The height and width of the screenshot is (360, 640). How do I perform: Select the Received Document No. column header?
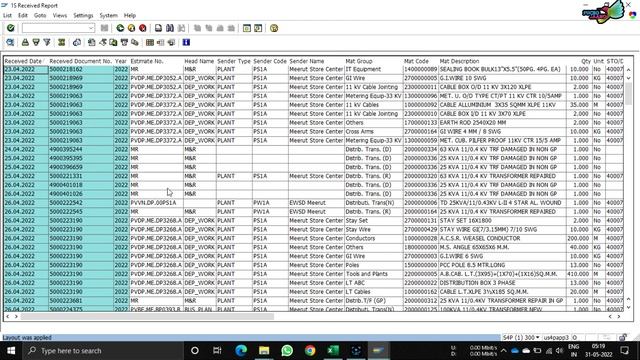81,61
